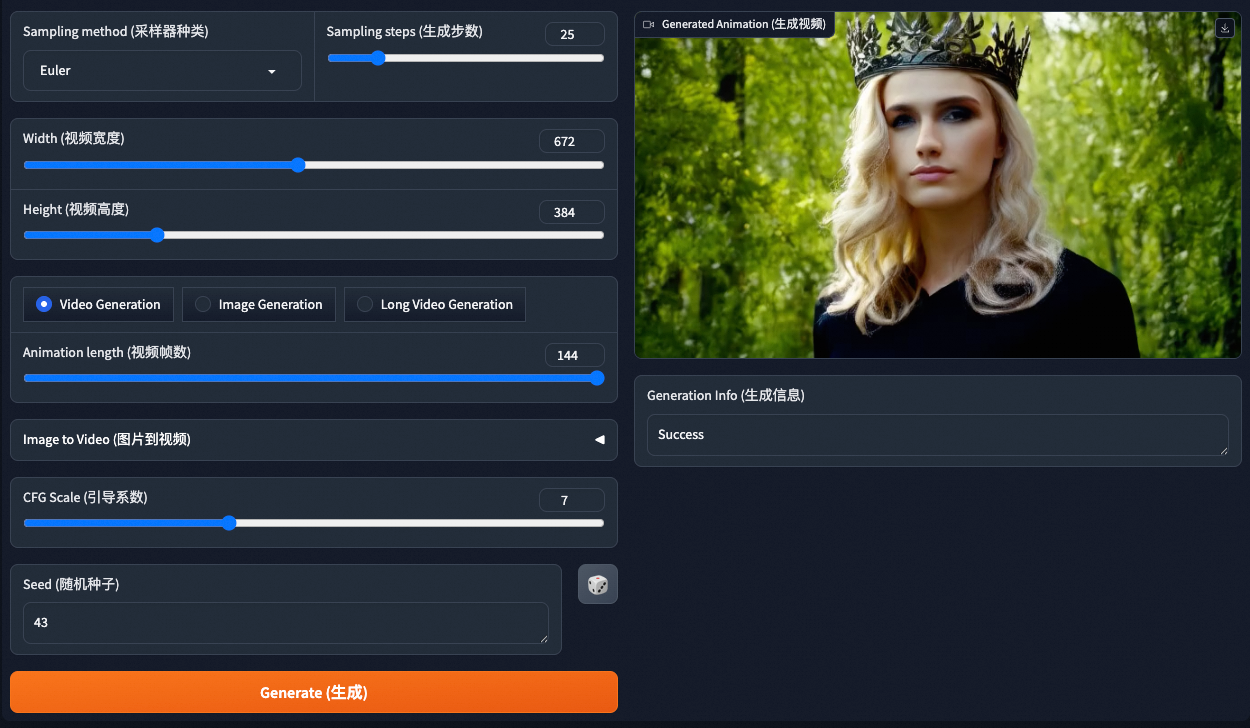Click the Animation length slider track
Viewport: 1250px width, 728px height.
[x=314, y=378]
